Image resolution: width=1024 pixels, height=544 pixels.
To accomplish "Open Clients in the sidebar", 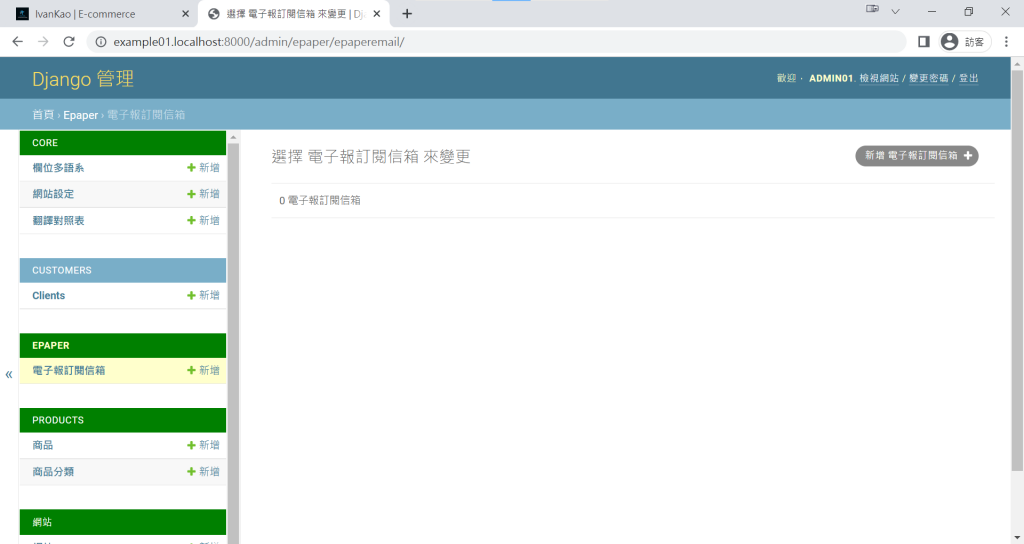I will 48,295.
